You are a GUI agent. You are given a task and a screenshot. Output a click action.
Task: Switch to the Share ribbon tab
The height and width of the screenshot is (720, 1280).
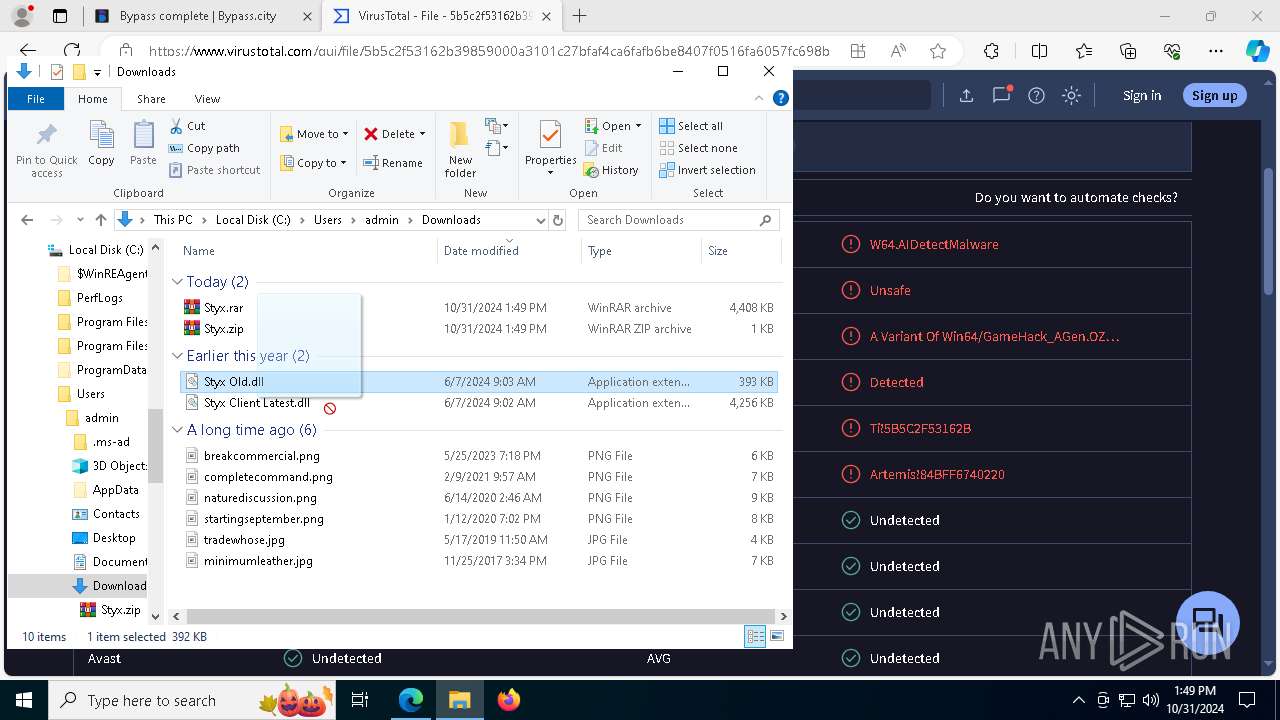pos(151,99)
